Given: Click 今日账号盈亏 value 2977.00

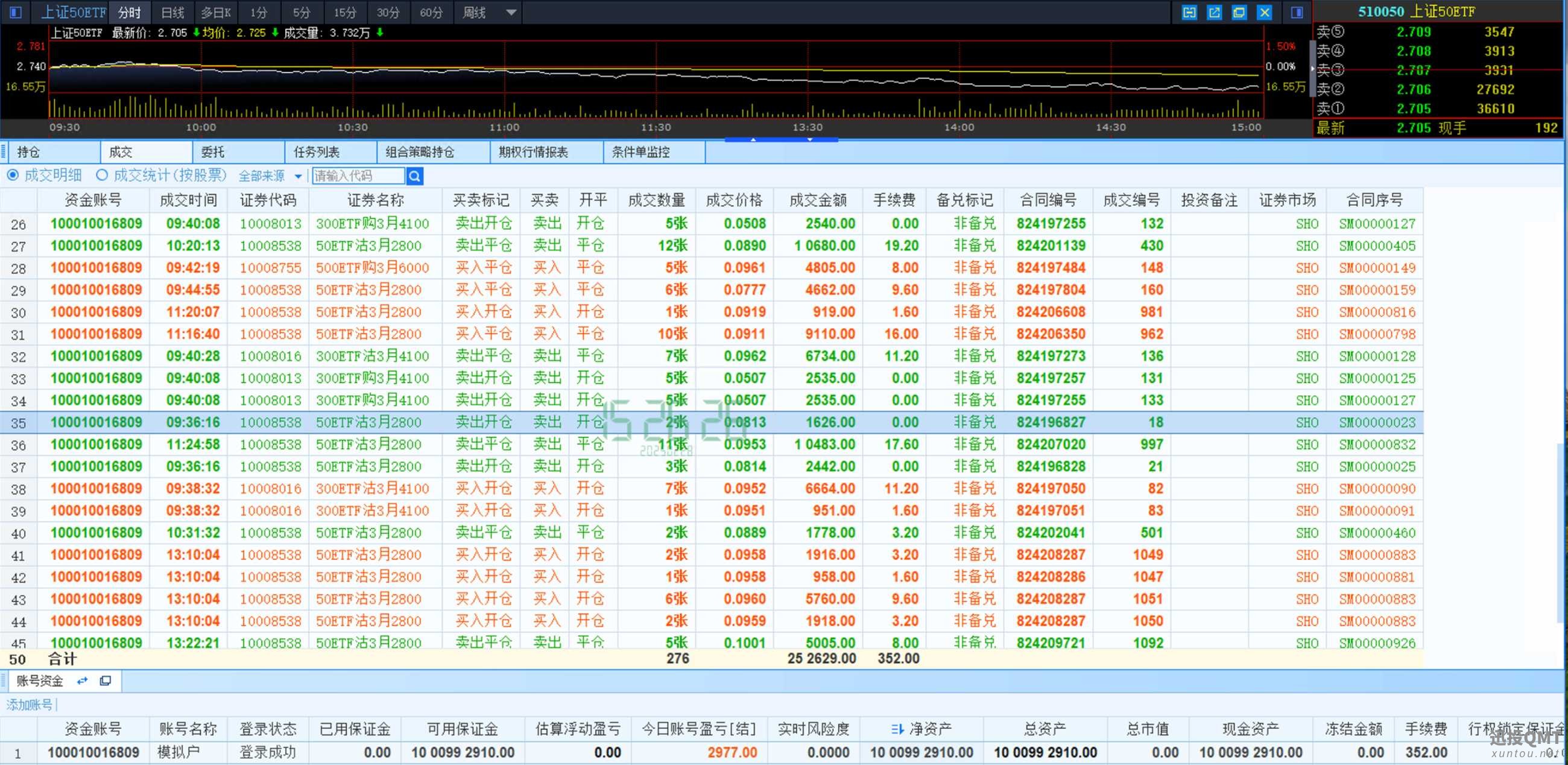Looking at the screenshot, I should [x=732, y=753].
